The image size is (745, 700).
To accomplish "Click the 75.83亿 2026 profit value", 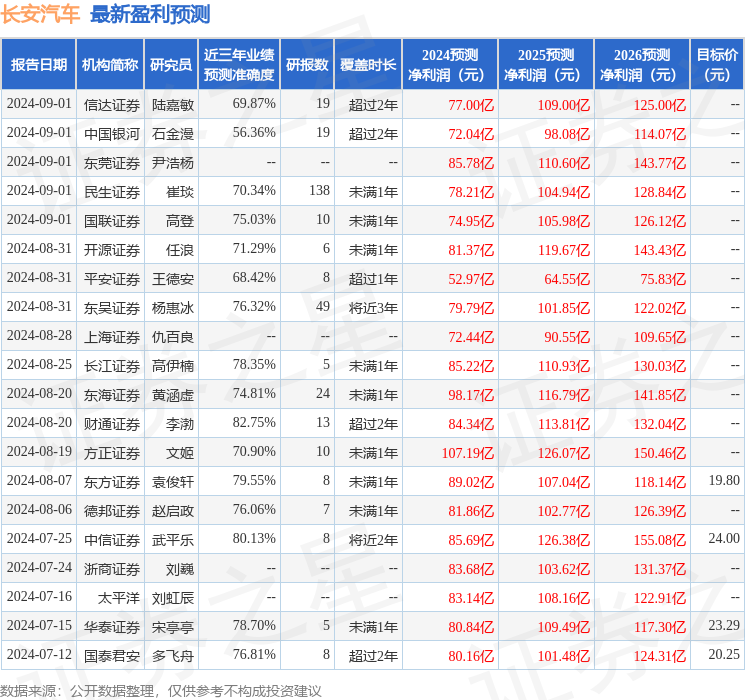I will [x=663, y=278].
